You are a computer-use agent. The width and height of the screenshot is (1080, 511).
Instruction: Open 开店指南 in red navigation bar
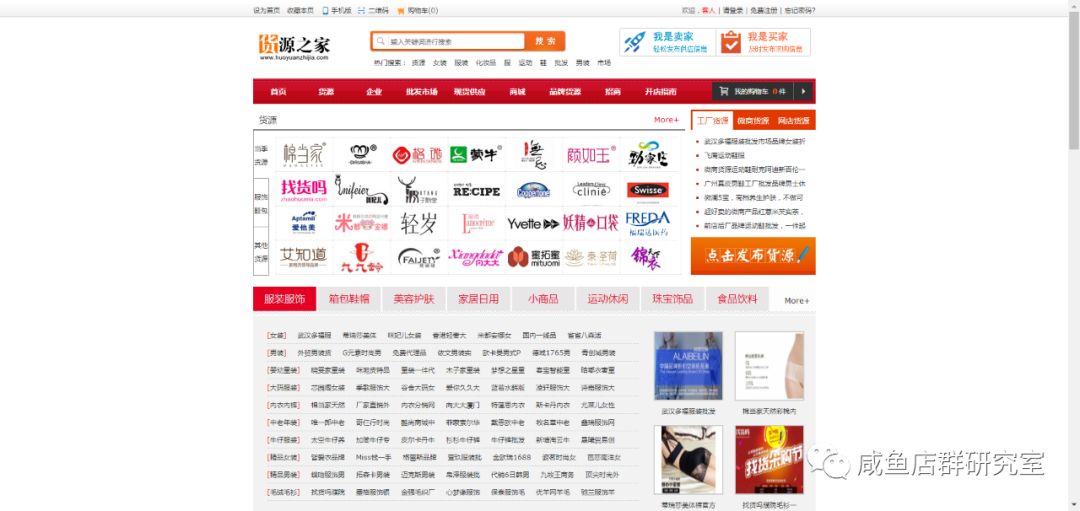[x=661, y=92]
